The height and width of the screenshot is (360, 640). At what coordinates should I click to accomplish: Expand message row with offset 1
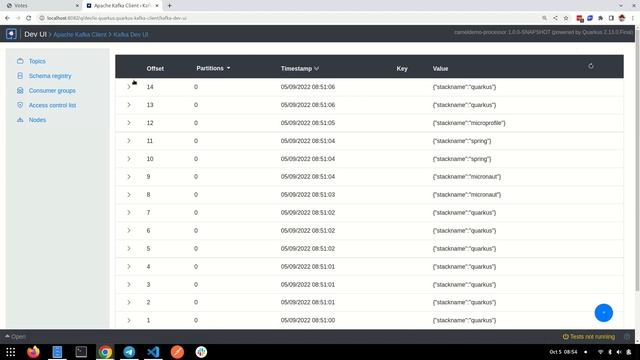(x=129, y=320)
